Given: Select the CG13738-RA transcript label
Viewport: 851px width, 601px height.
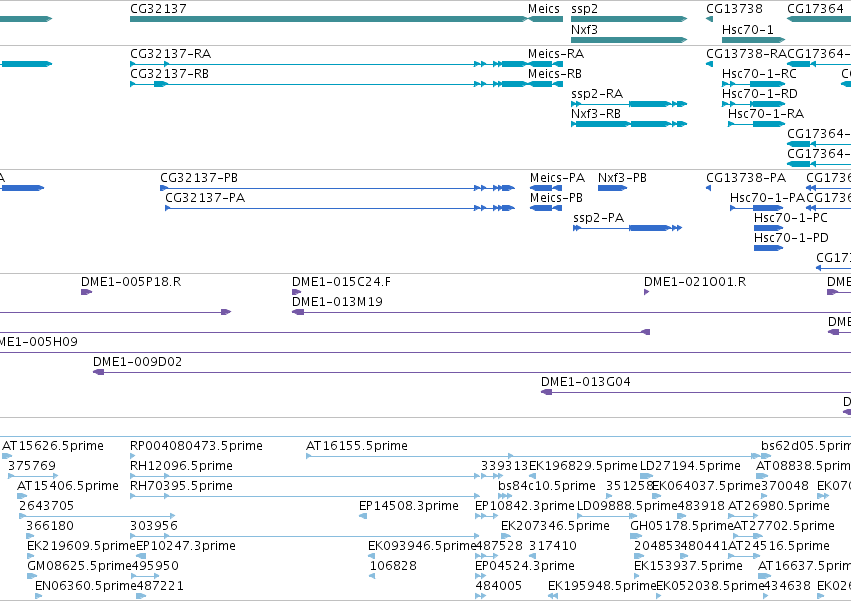Looking at the screenshot, I should coord(746,54).
